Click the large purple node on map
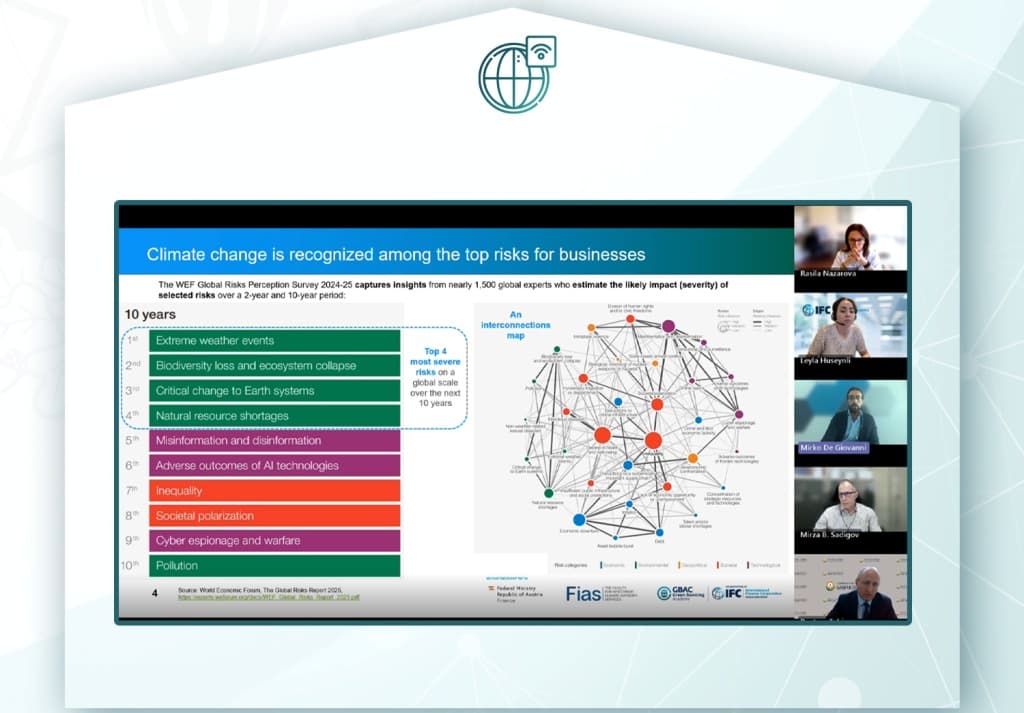The width and height of the screenshot is (1024, 713). point(668,326)
